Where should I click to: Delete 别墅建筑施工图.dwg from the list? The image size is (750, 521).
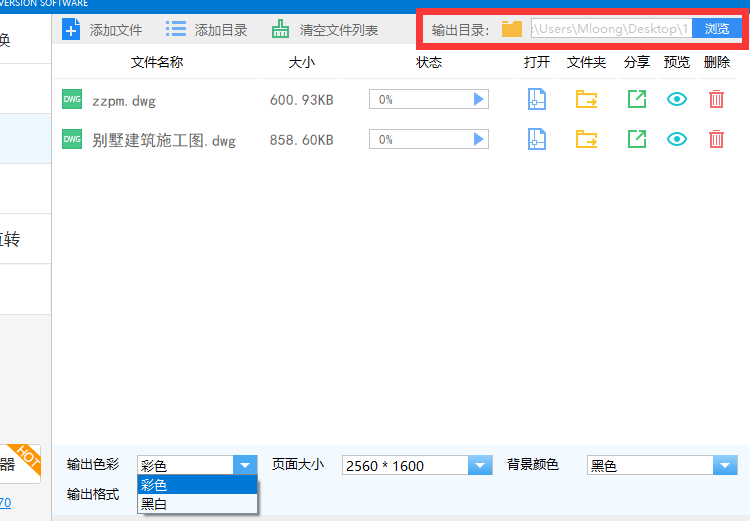pos(716,139)
